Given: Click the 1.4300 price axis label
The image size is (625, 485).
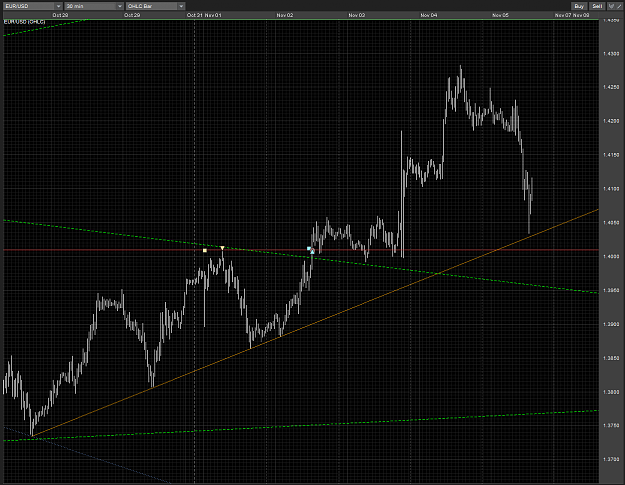Looking at the screenshot, I should click(x=611, y=53).
